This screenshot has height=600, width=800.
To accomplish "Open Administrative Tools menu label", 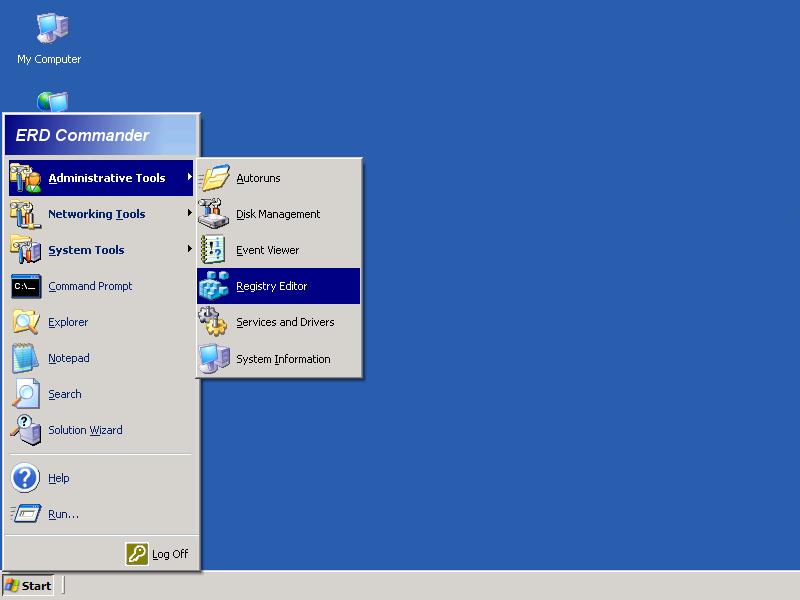I will 107,178.
